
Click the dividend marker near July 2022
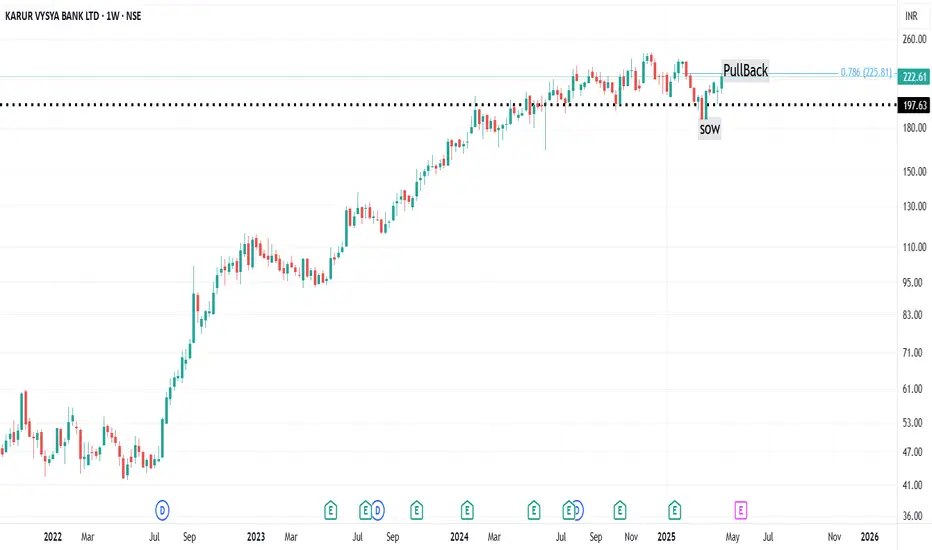(162, 510)
